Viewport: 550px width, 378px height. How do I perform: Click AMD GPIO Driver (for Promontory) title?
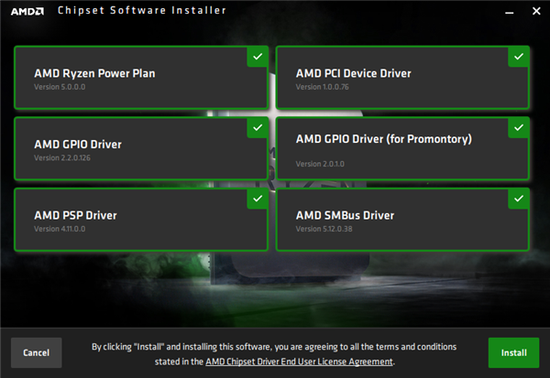[x=384, y=139]
